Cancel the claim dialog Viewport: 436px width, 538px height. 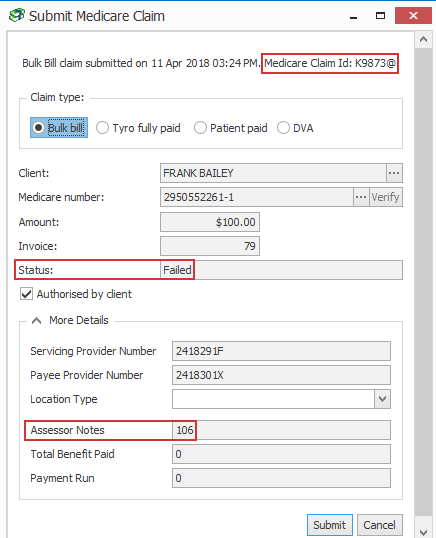click(x=379, y=525)
